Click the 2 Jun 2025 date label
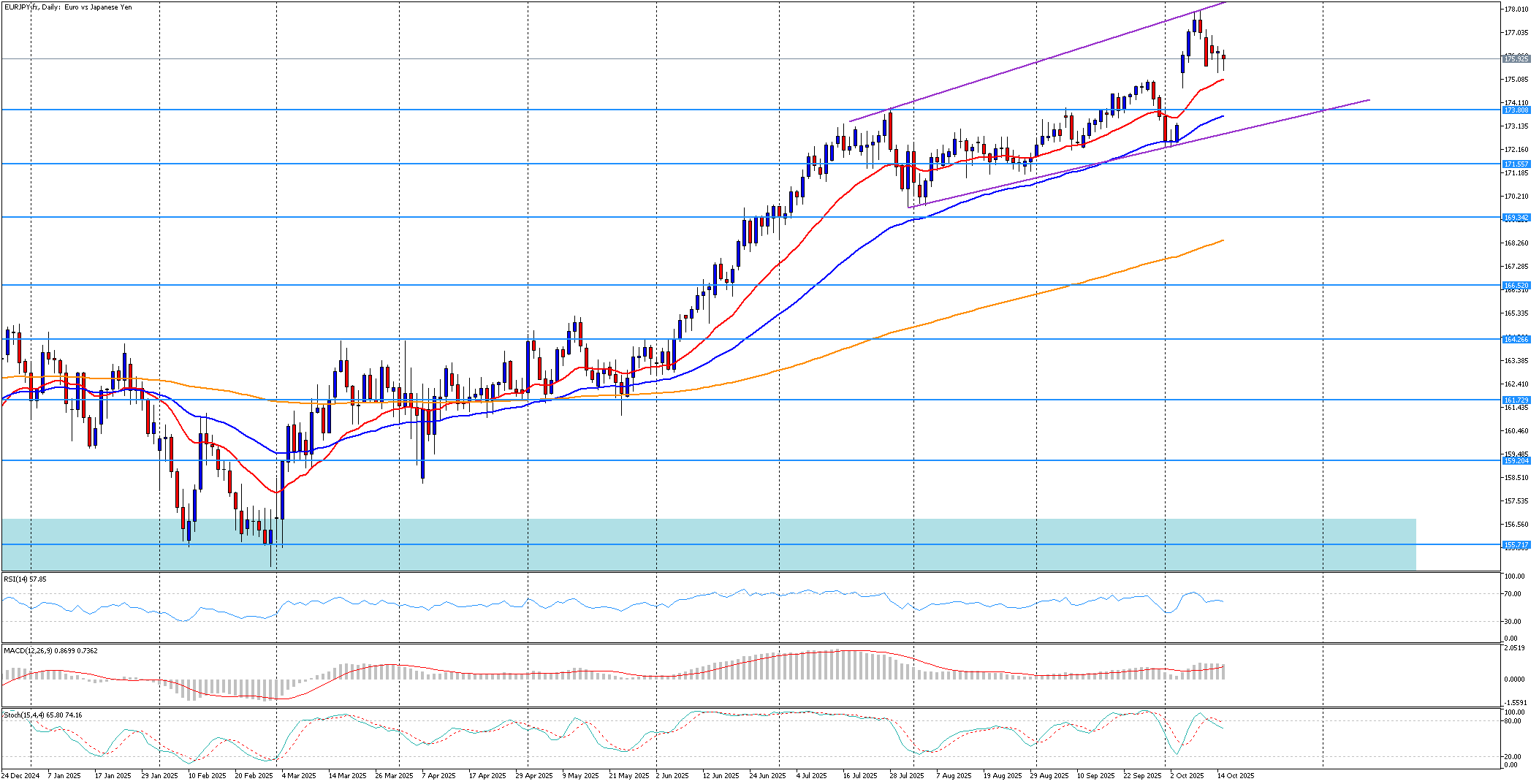Image resolution: width=1539 pixels, height=784 pixels. click(672, 776)
